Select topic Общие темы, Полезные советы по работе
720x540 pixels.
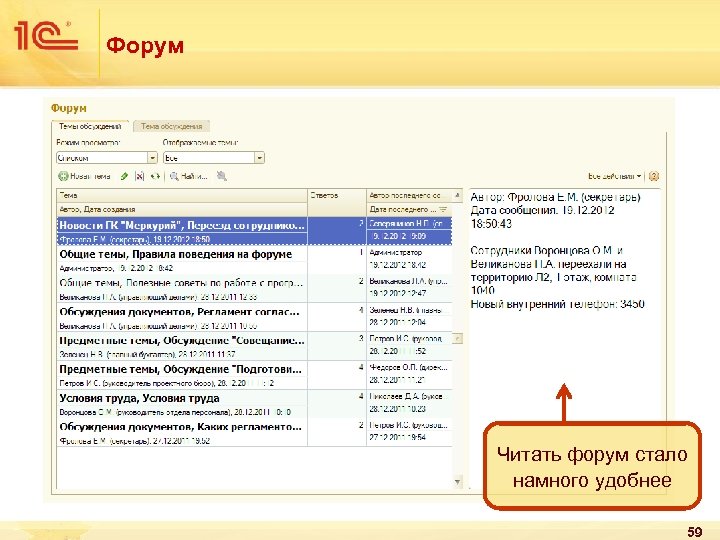coord(182,283)
